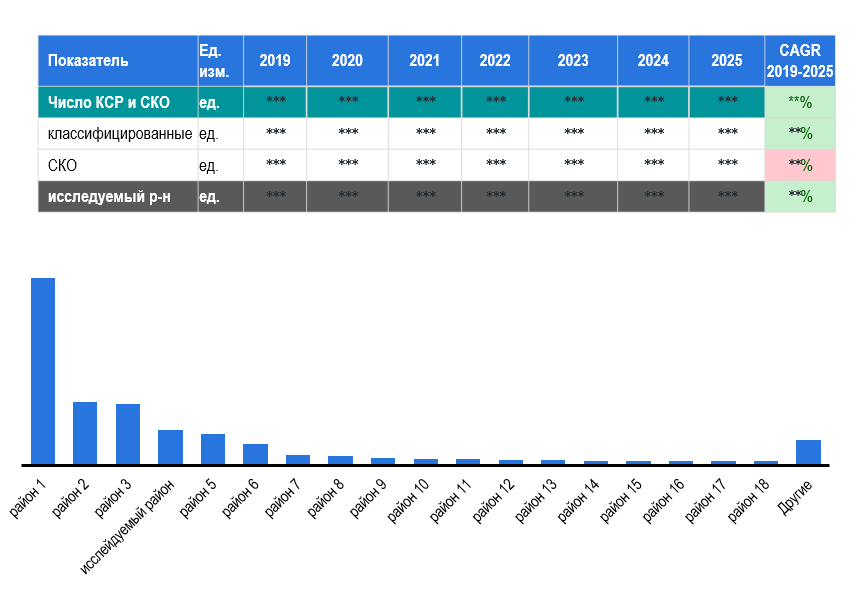Select the CAGR cell of "классифицированные" row

800,134
